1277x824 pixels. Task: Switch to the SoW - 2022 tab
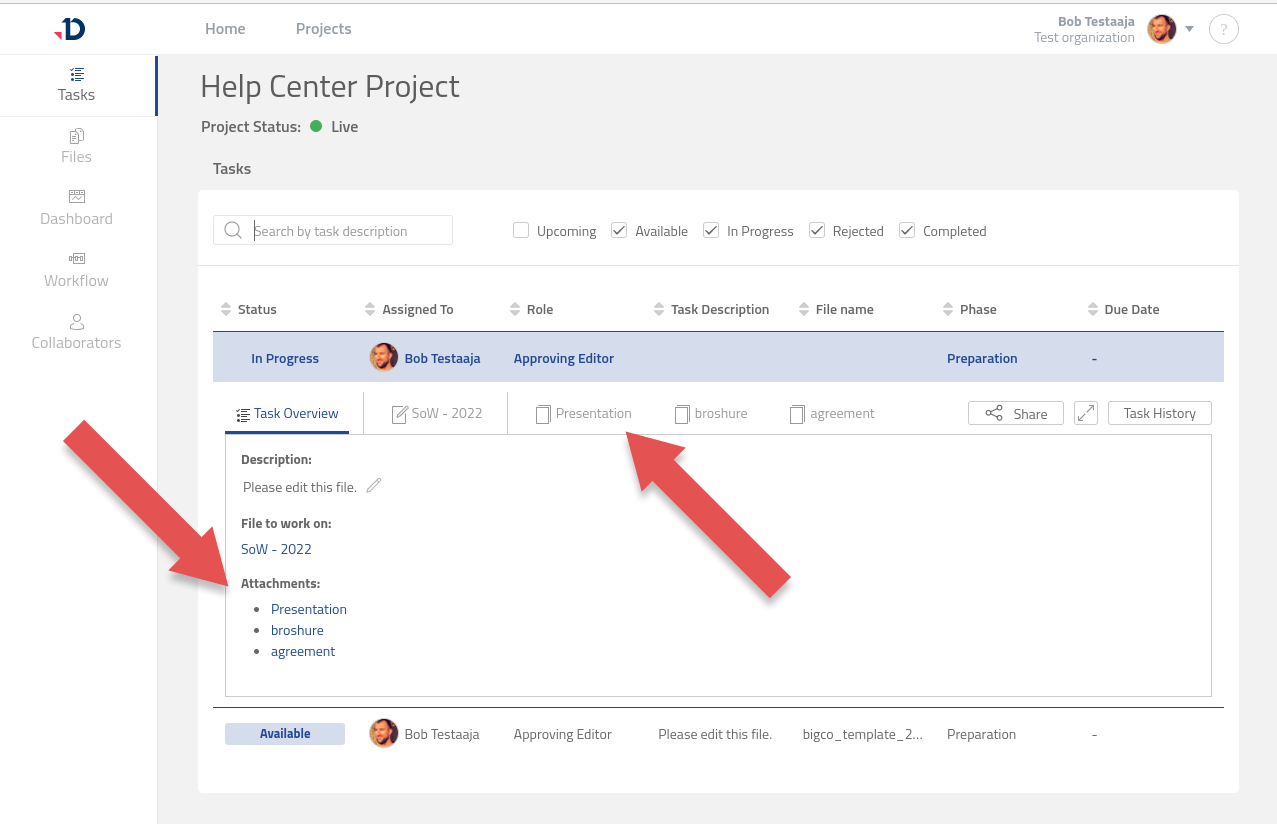click(435, 414)
